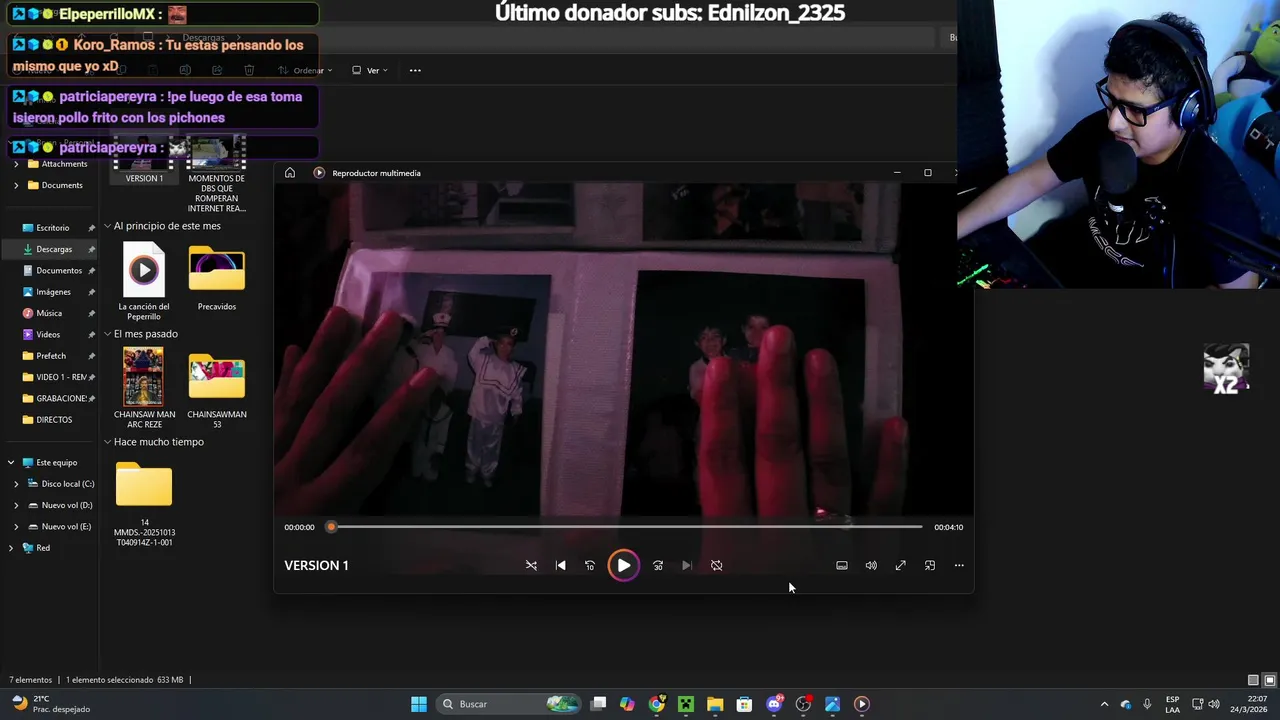Expand the Documents folder tree node
Viewport: 1280px width, 720px height.
[x=16, y=185]
